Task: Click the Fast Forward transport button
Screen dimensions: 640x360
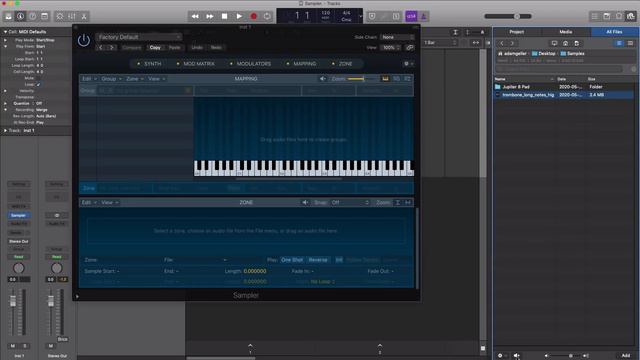Action: pyautogui.click(x=210, y=16)
